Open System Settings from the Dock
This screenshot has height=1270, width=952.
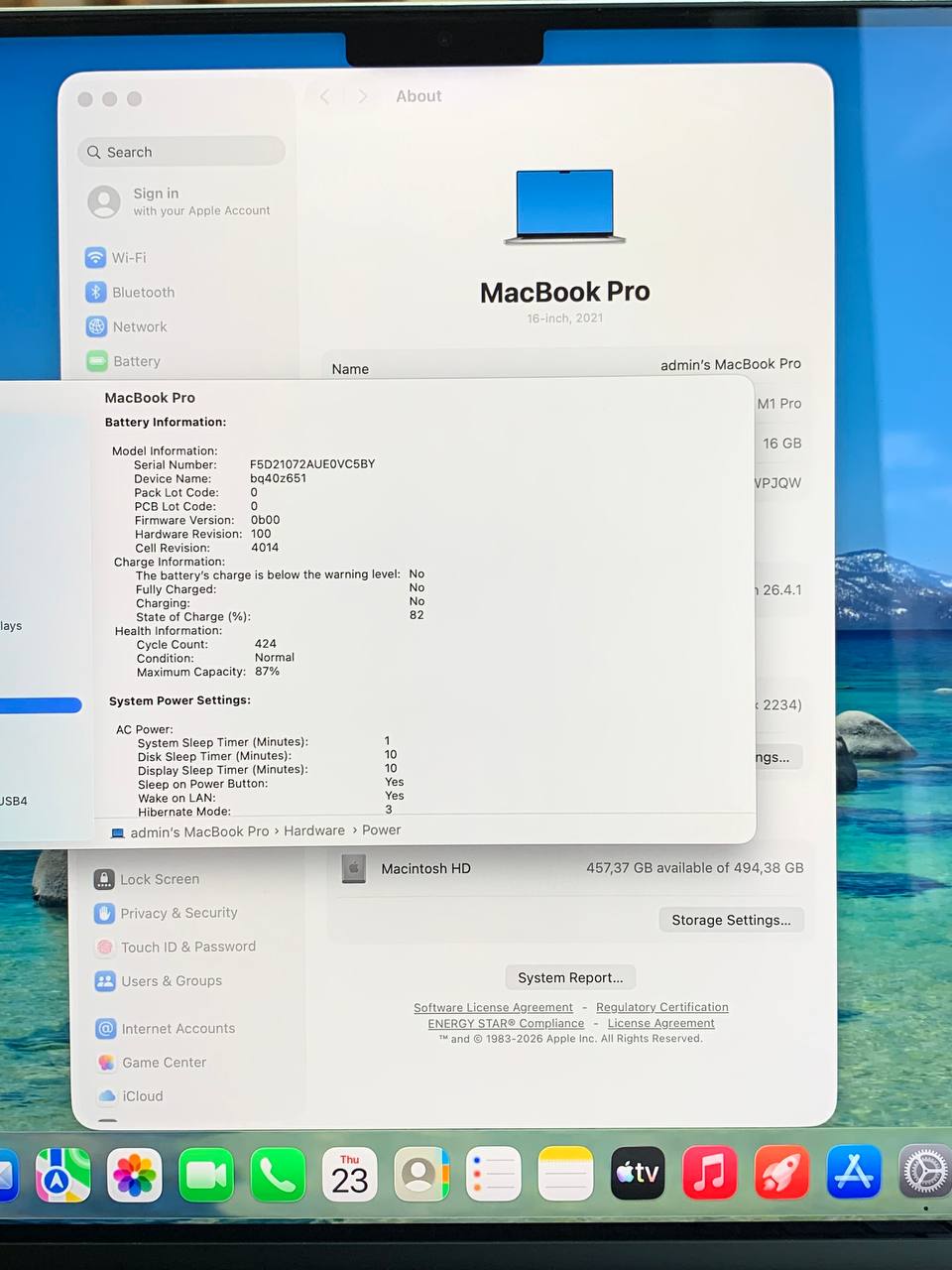point(925,1172)
